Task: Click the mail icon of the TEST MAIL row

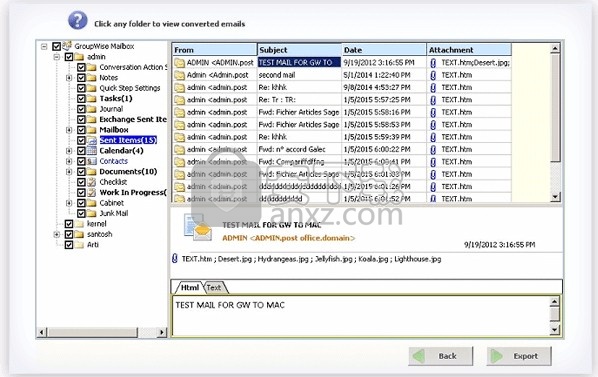Action: point(180,63)
